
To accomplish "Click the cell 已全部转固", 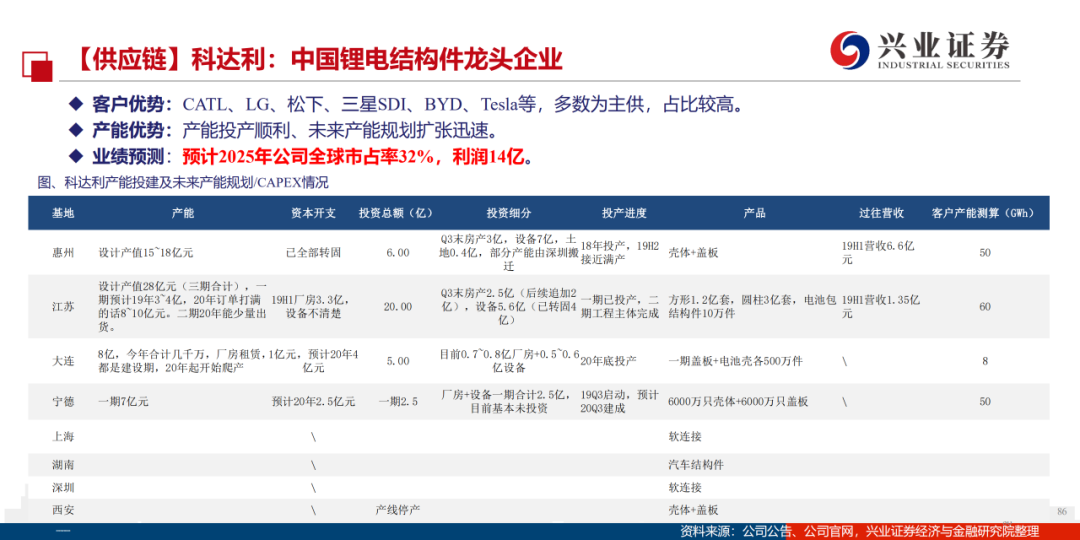I will (x=313, y=253).
